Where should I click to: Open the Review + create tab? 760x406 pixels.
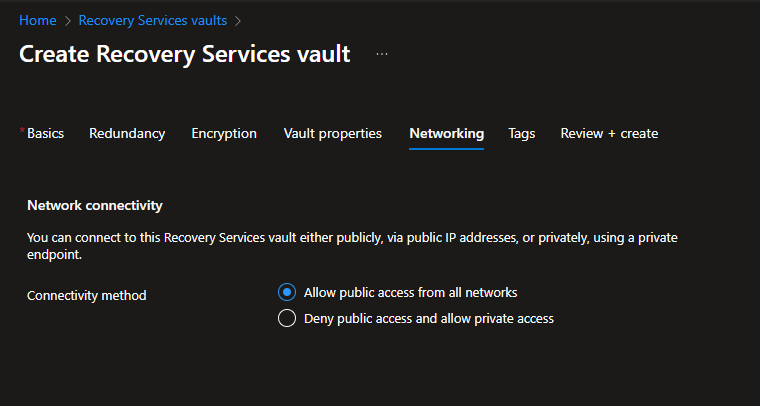coord(609,133)
